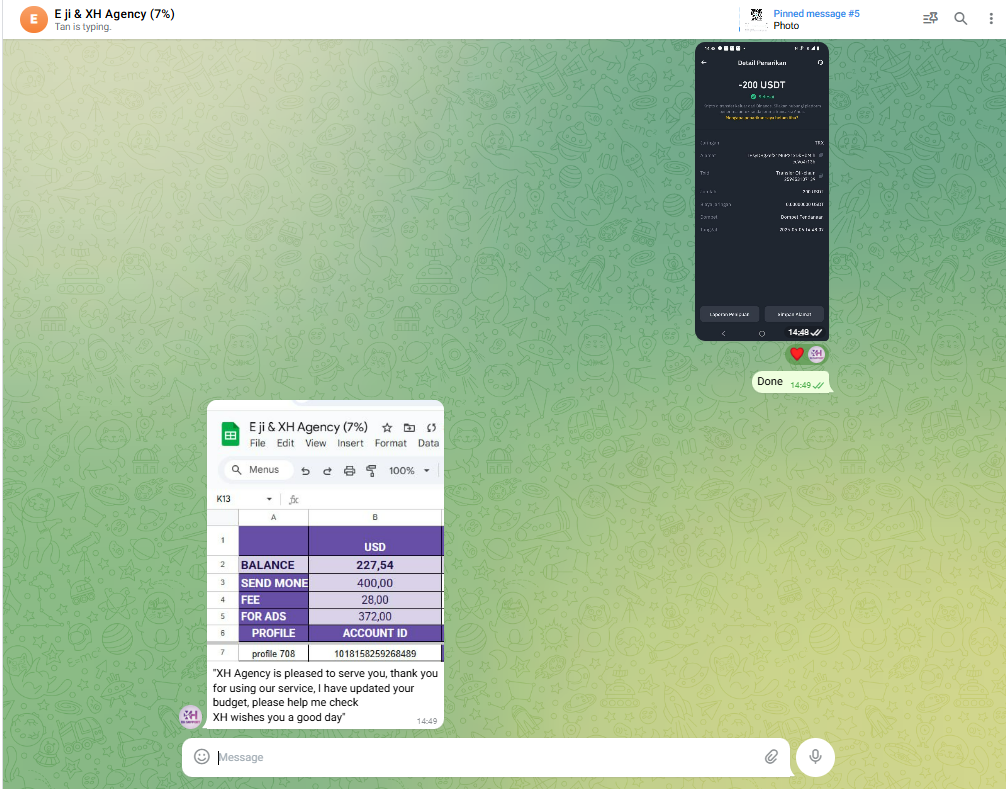1006x789 pixels.
Task: Search in this chat using magnifier icon
Action: click(x=960, y=19)
